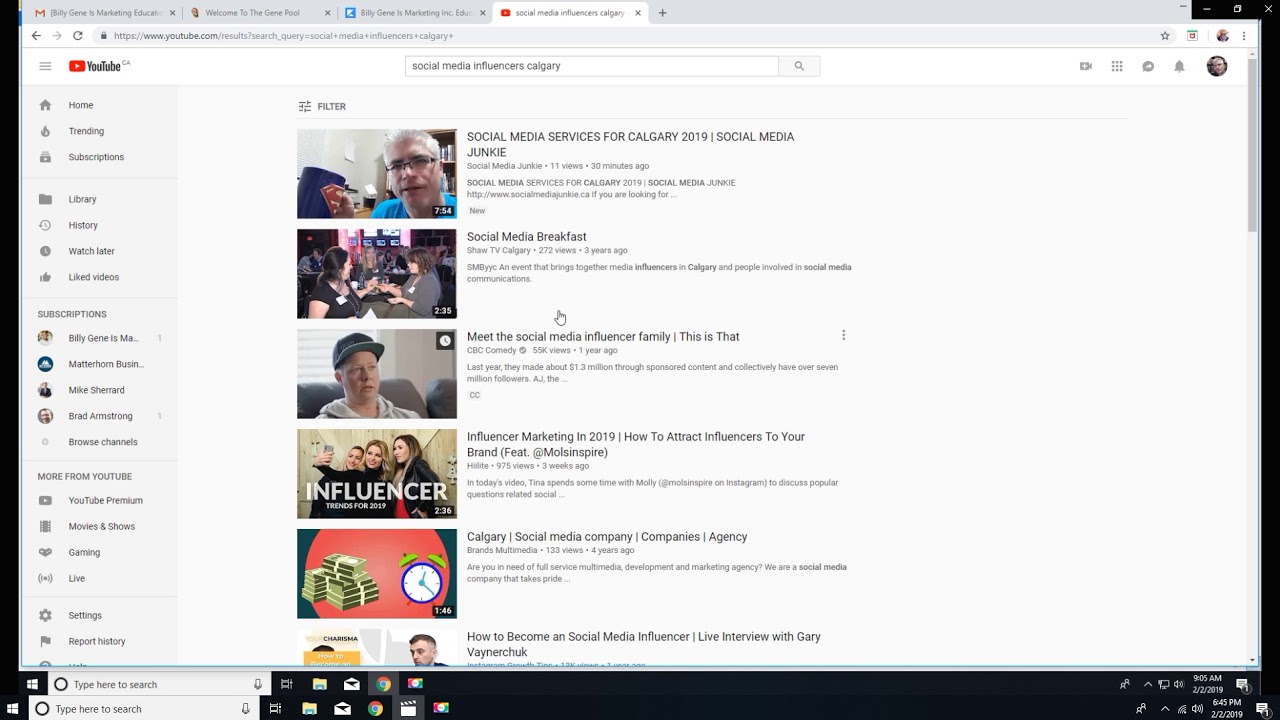
Task: Click the page vertical scrollbar
Action: pos(1253,145)
